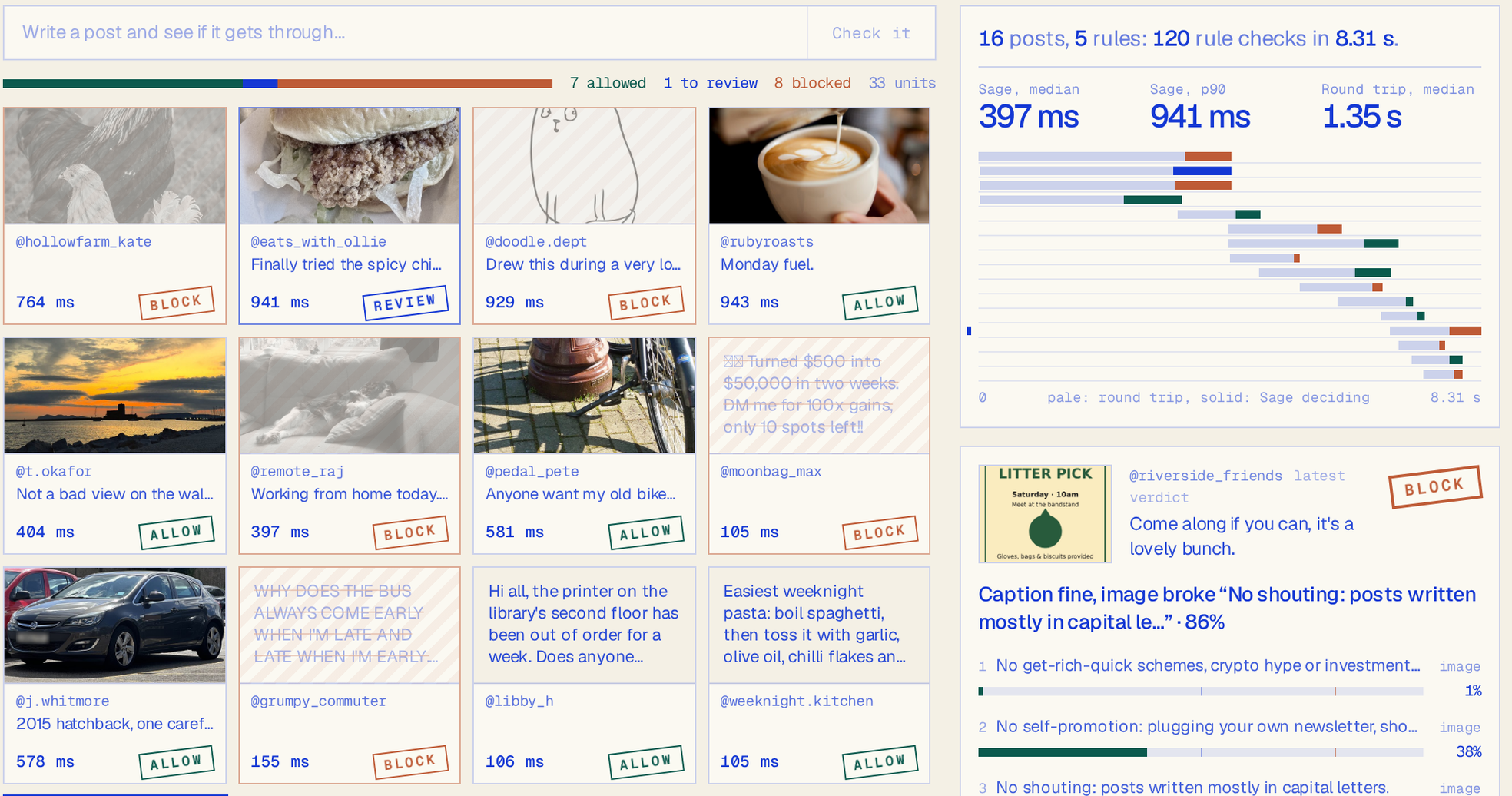Image resolution: width=1512 pixels, height=796 pixels.
Task: Click the 'Write a post' input field
Action: coord(406,33)
